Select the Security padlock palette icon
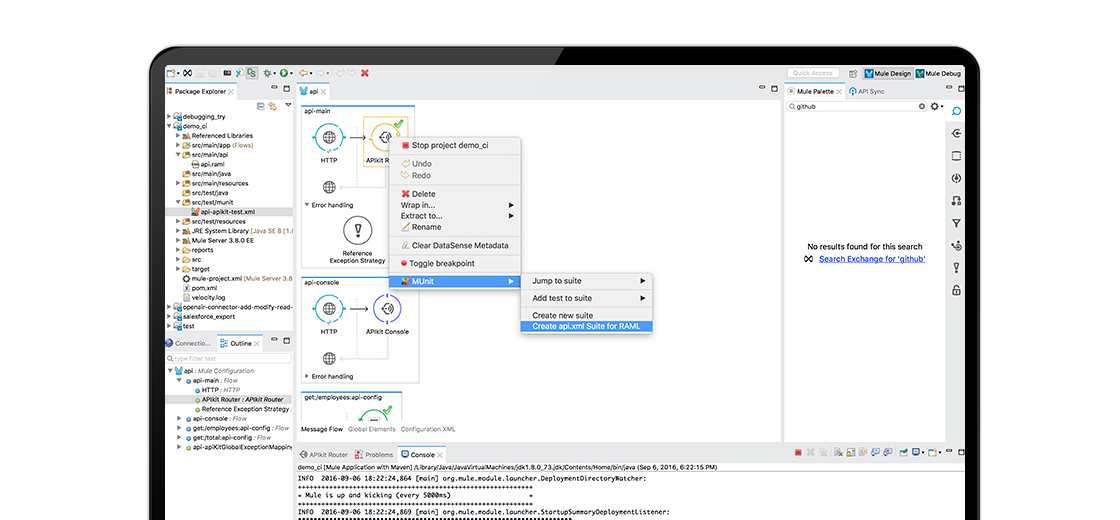Image resolution: width=1120 pixels, height=520 pixels. (x=956, y=291)
